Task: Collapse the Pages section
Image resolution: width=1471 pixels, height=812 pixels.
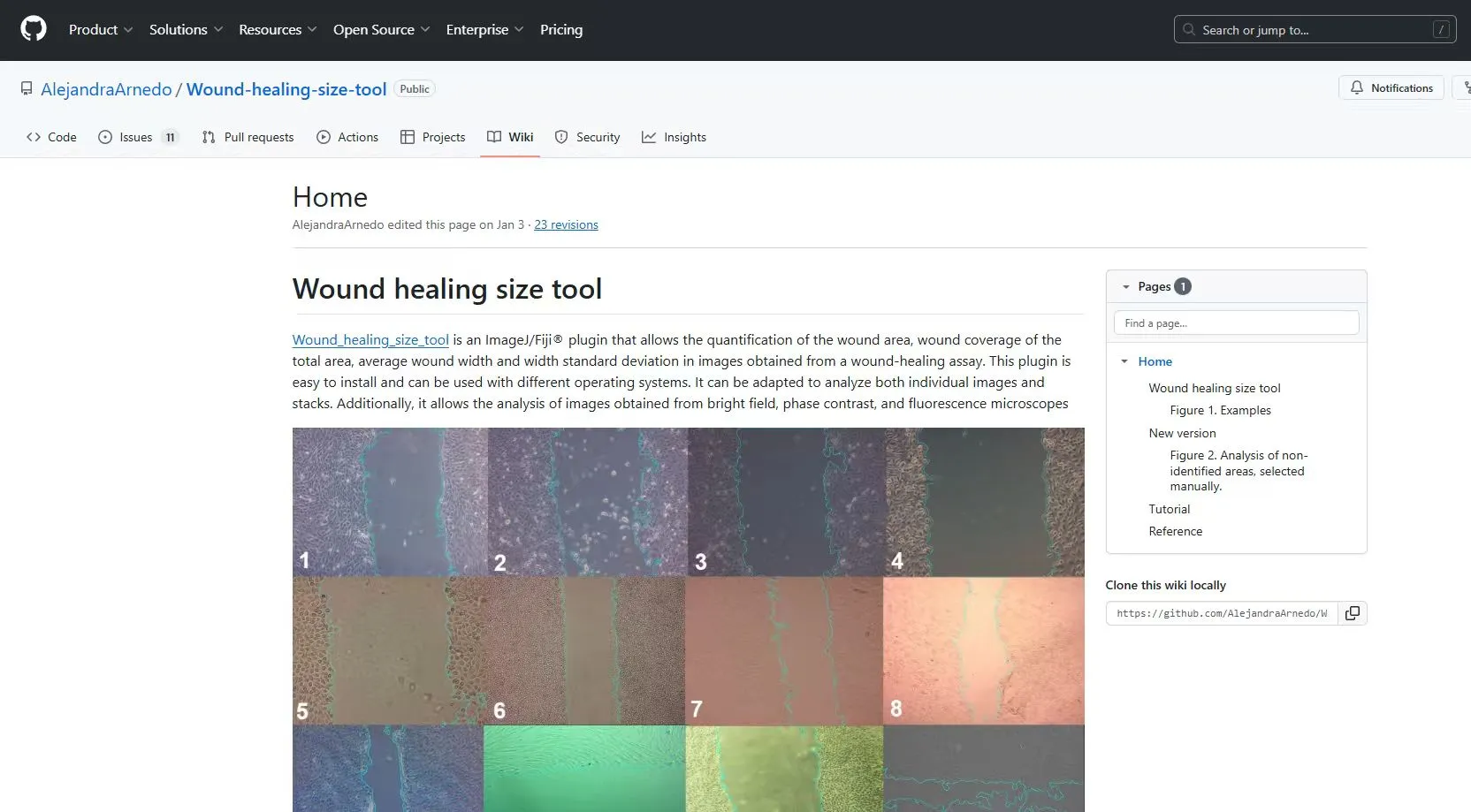Action: 1125,286
